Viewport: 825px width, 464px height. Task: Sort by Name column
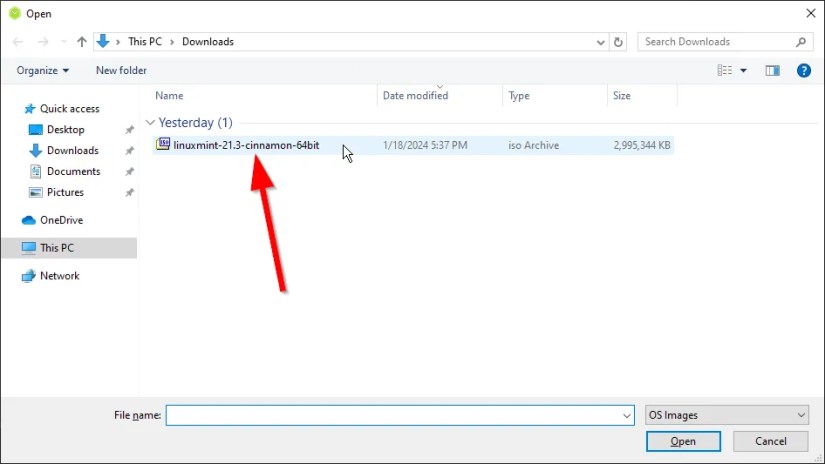[169, 96]
